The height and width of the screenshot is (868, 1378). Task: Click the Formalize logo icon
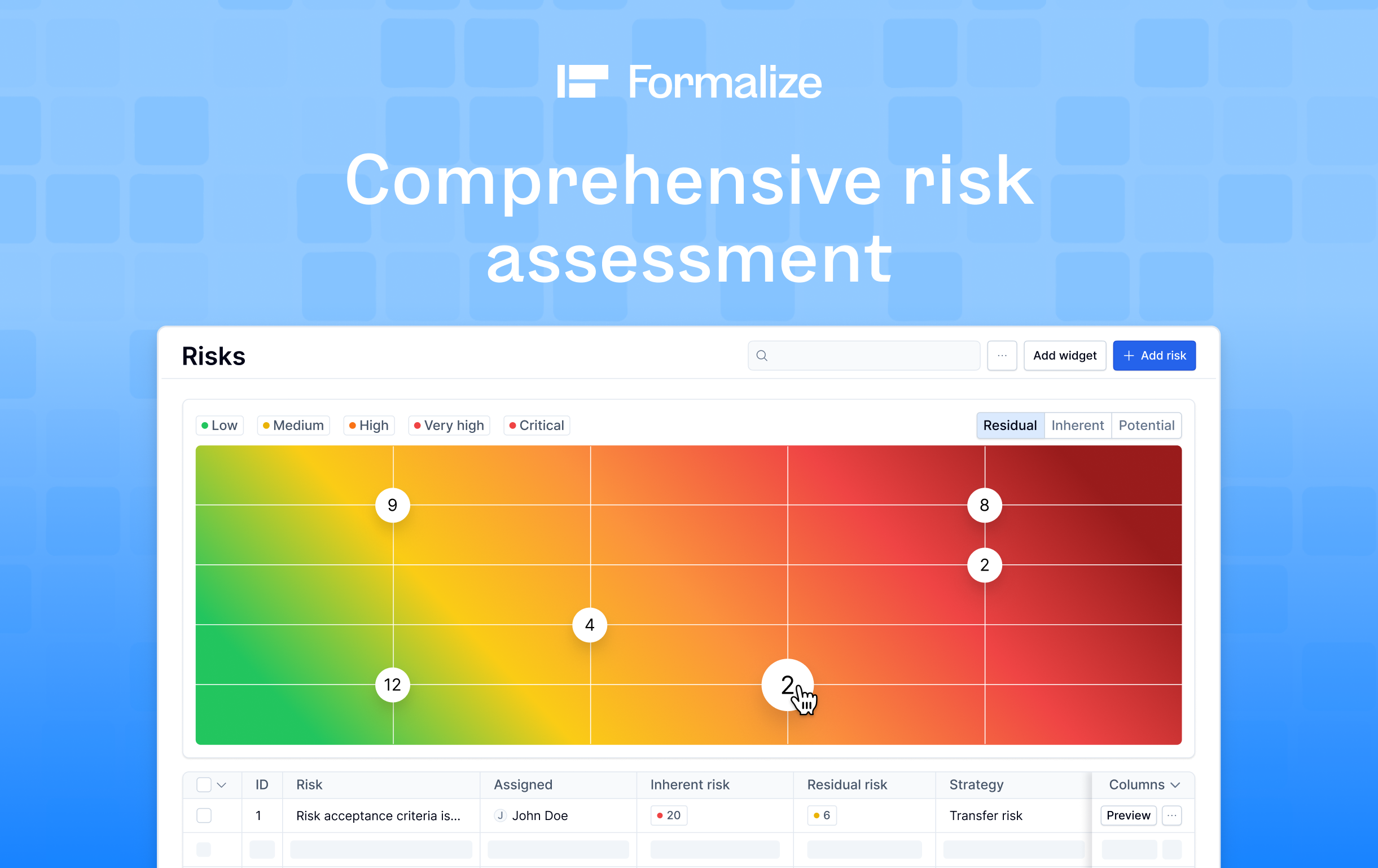pyautogui.click(x=582, y=81)
